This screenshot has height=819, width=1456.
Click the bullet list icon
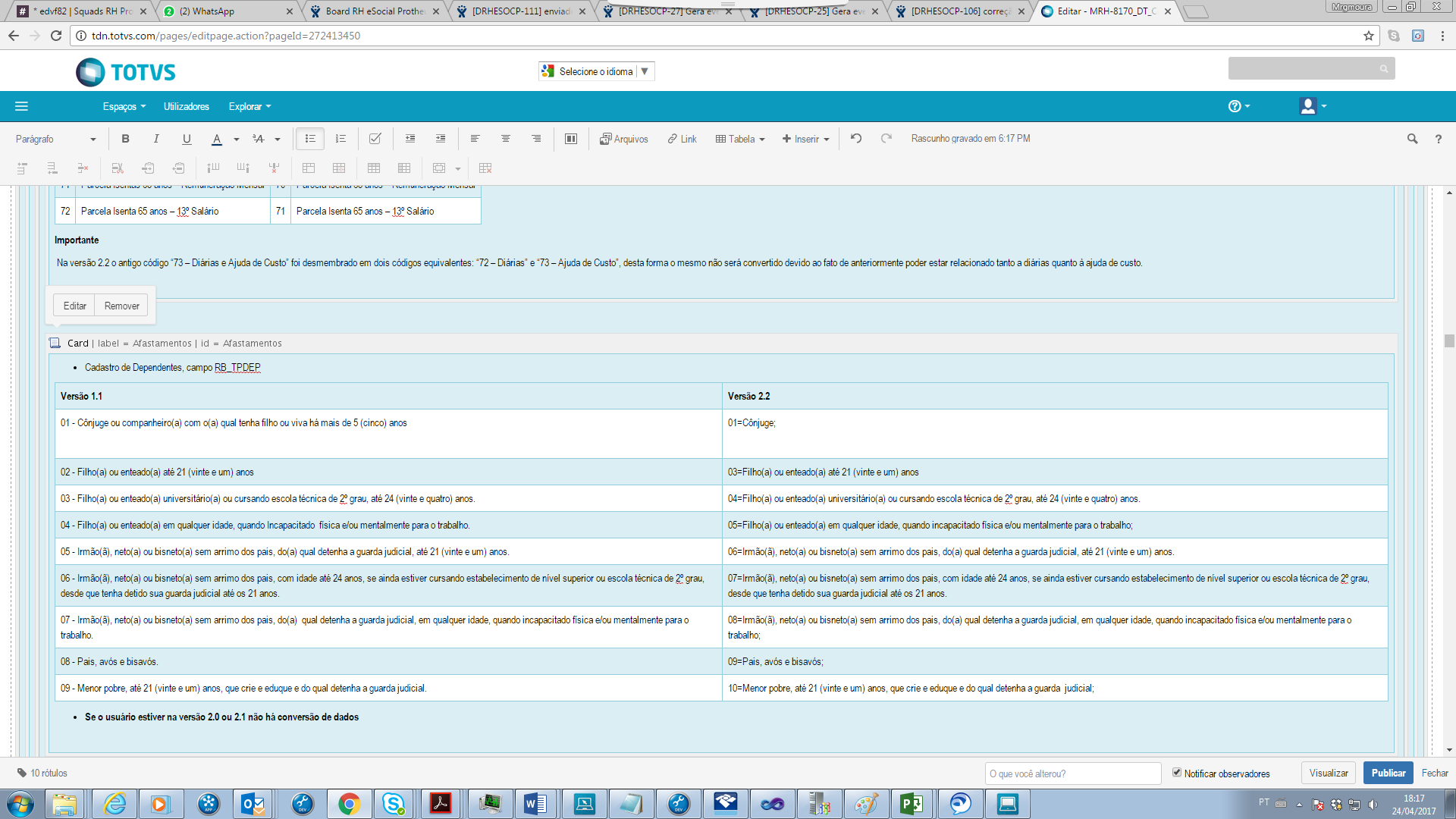[310, 139]
